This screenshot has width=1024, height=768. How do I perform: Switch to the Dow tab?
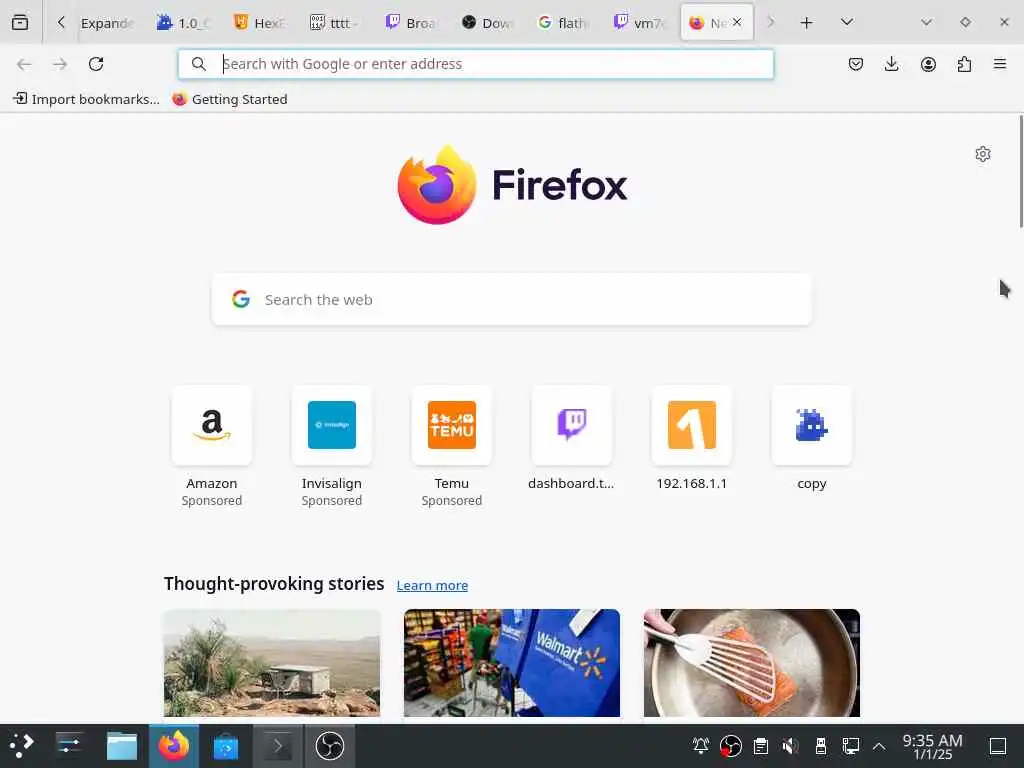(x=488, y=23)
